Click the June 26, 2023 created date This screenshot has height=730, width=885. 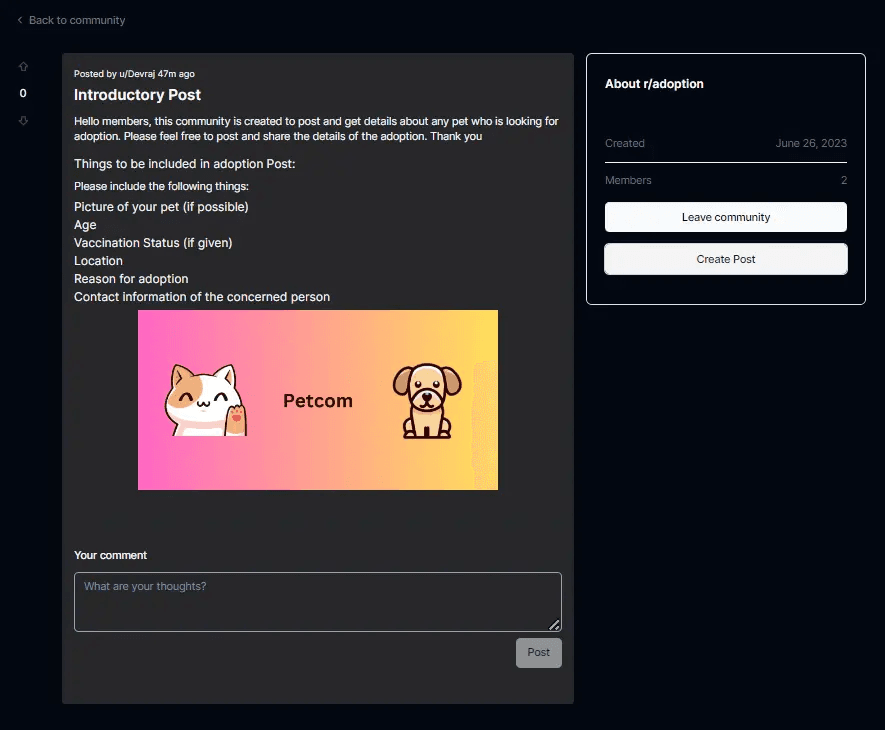[810, 143]
